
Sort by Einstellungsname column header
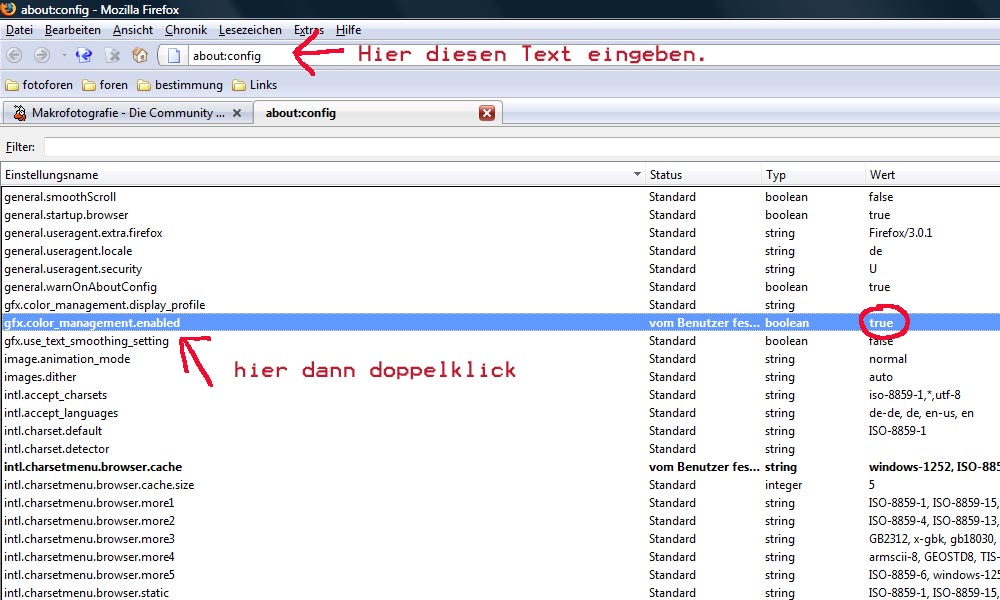322,175
